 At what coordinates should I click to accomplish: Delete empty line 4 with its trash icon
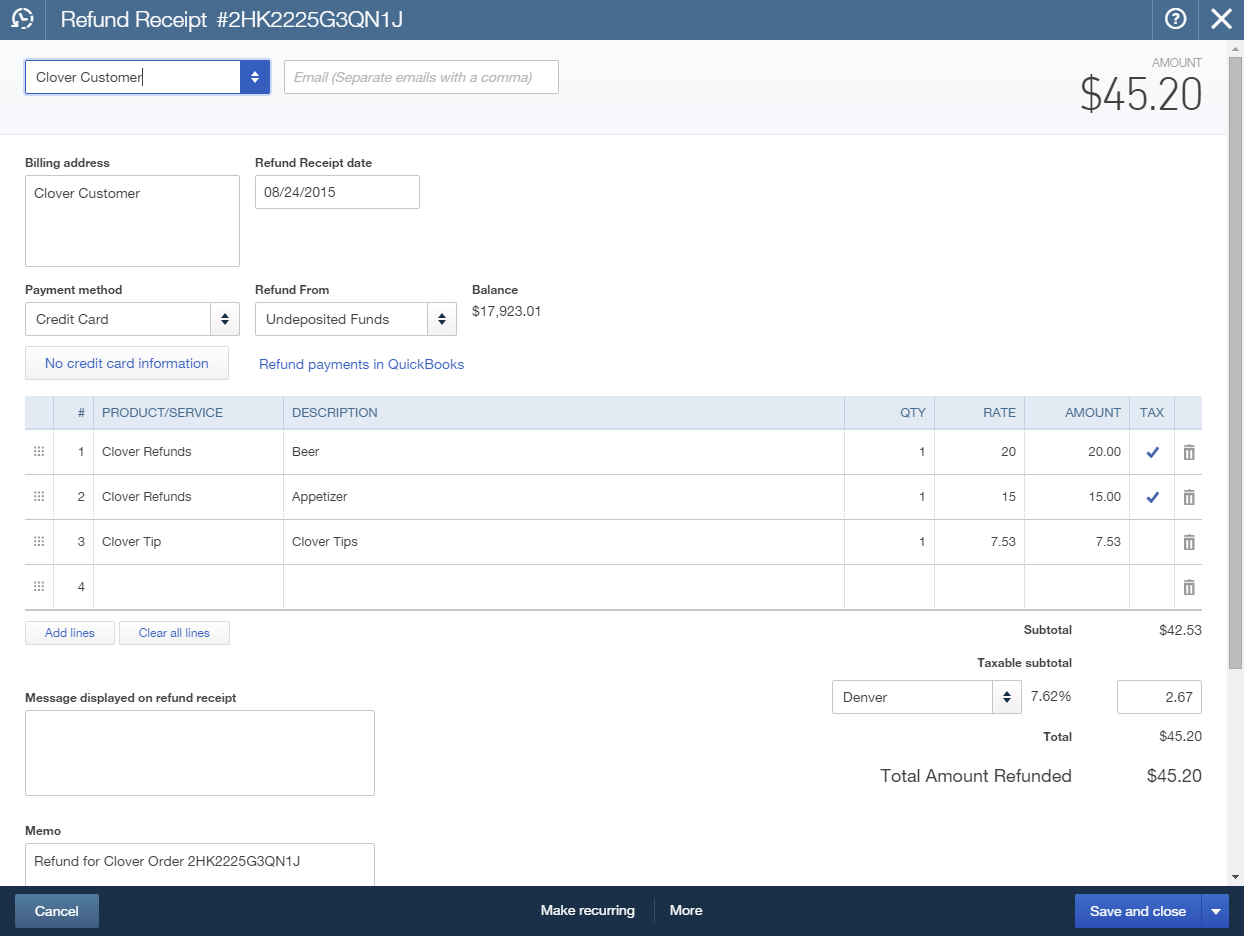click(x=1188, y=587)
